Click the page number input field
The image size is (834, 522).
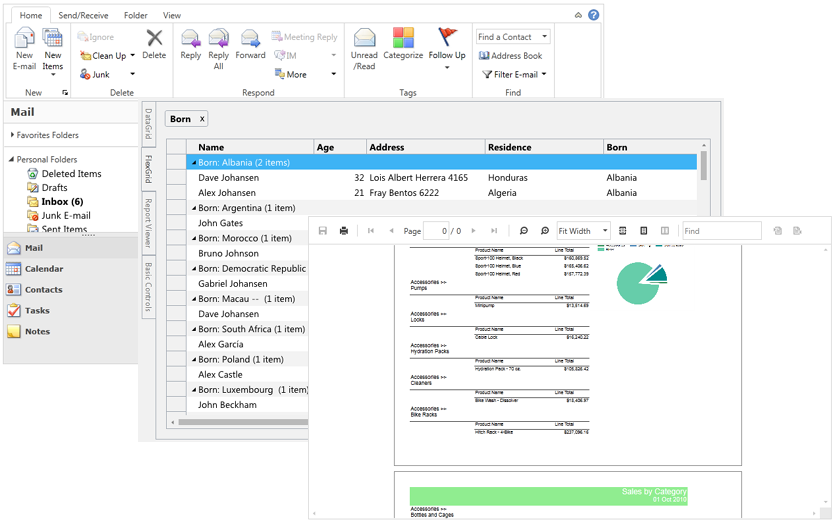[436, 230]
